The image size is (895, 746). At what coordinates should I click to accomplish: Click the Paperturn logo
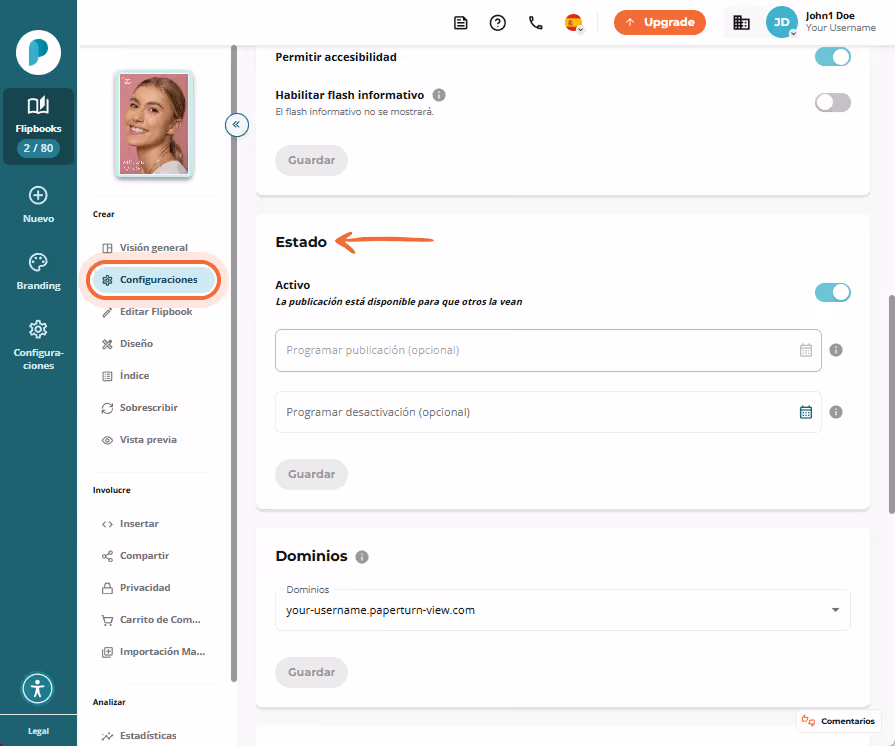point(38,53)
